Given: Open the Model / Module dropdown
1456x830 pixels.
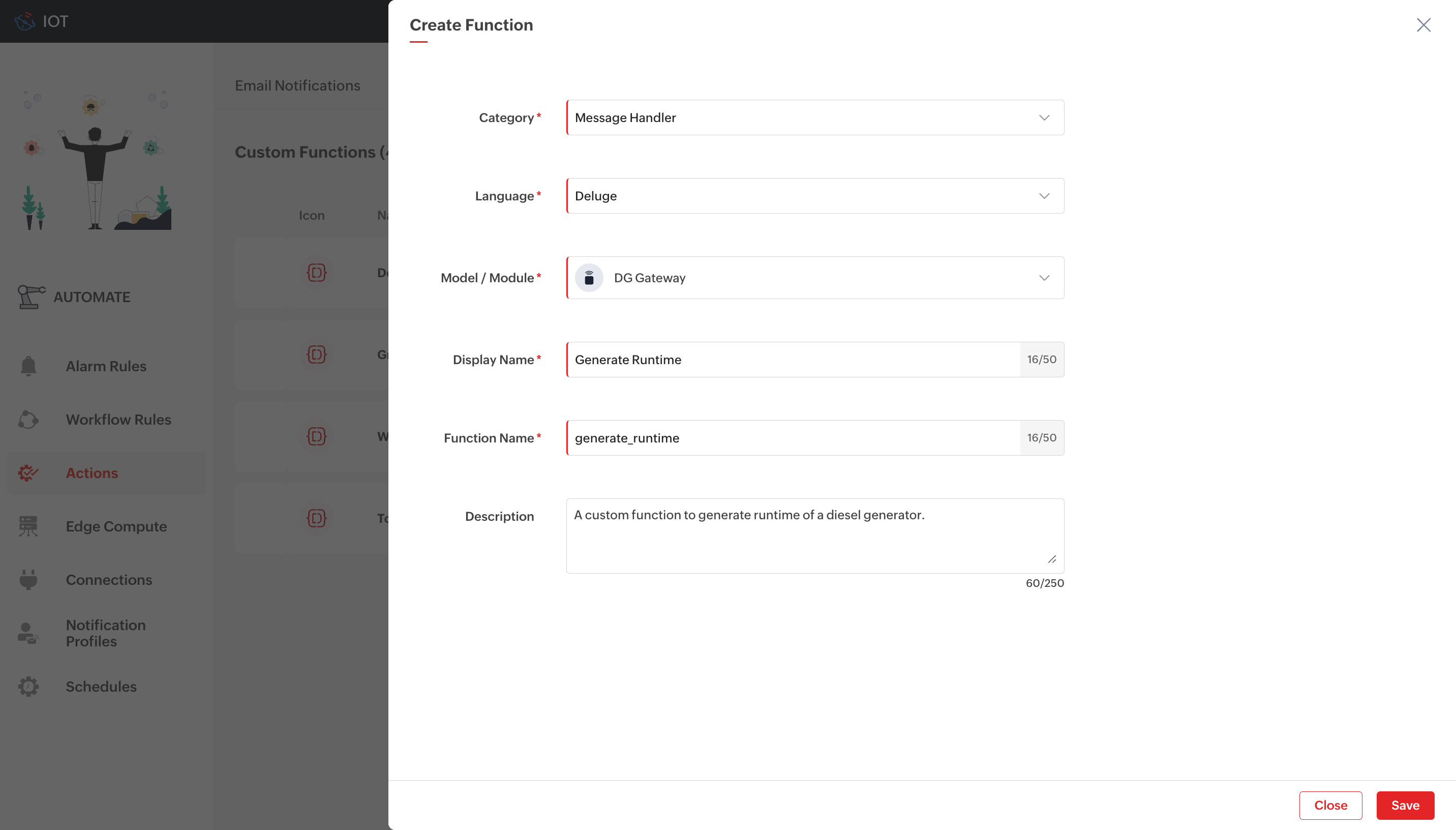Looking at the screenshot, I should point(814,278).
